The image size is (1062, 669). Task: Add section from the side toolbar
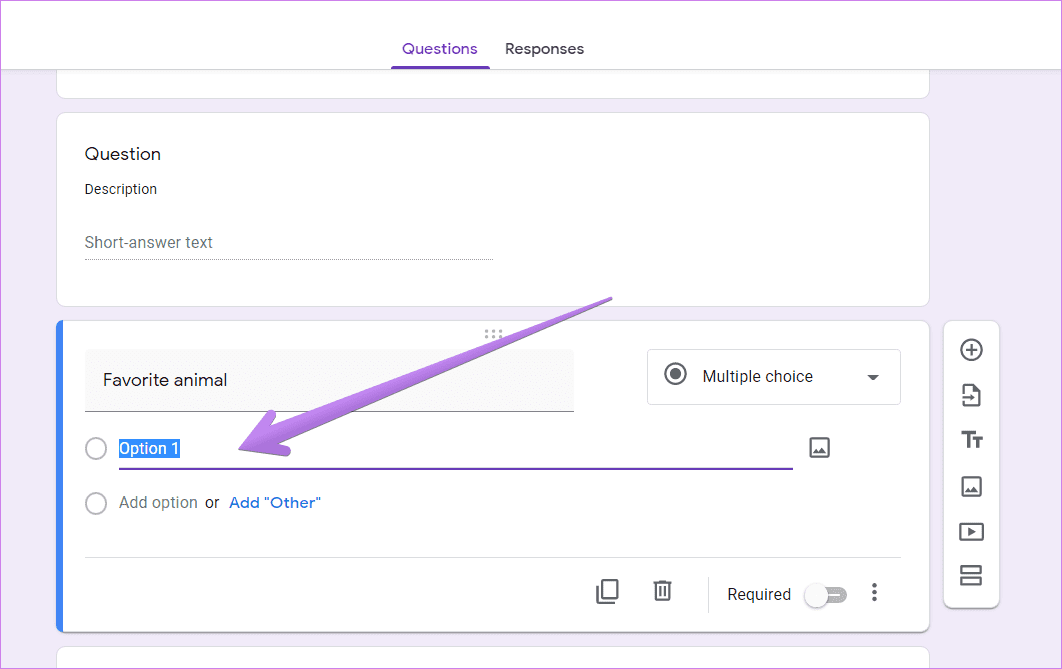(x=971, y=576)
